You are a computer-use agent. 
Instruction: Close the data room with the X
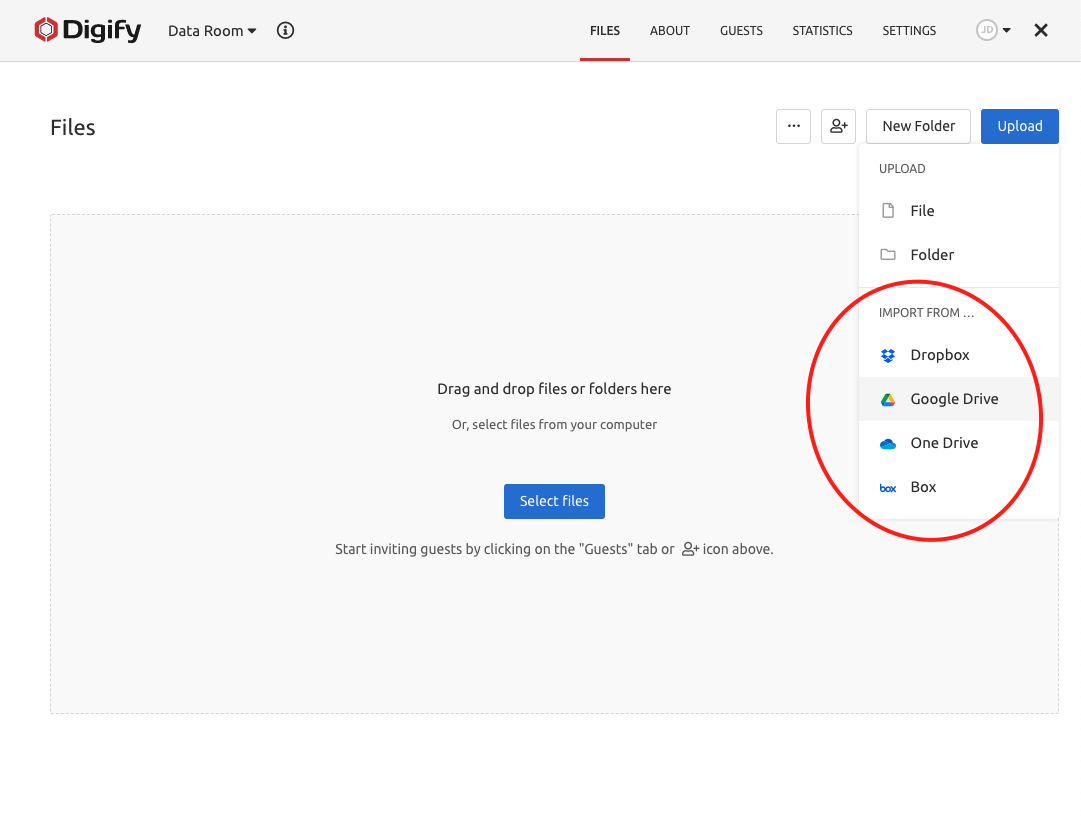(x=1041, y=31)
